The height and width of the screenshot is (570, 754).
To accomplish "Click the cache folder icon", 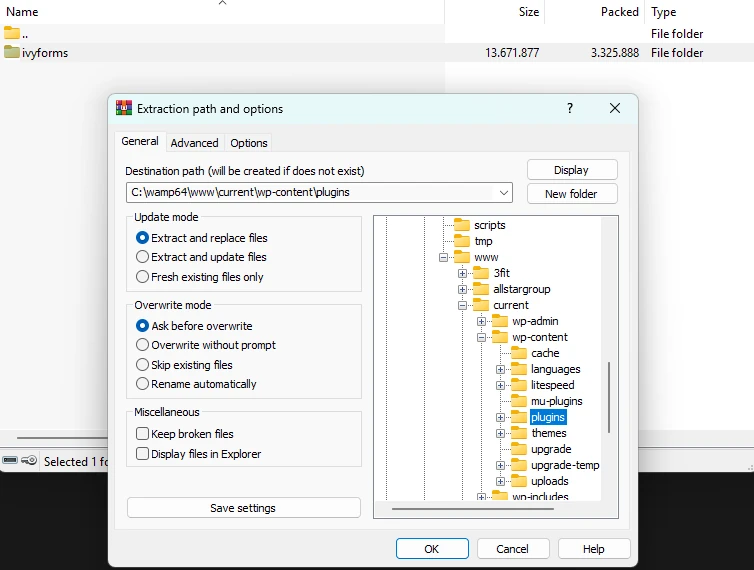I will (x=519, y=353).
